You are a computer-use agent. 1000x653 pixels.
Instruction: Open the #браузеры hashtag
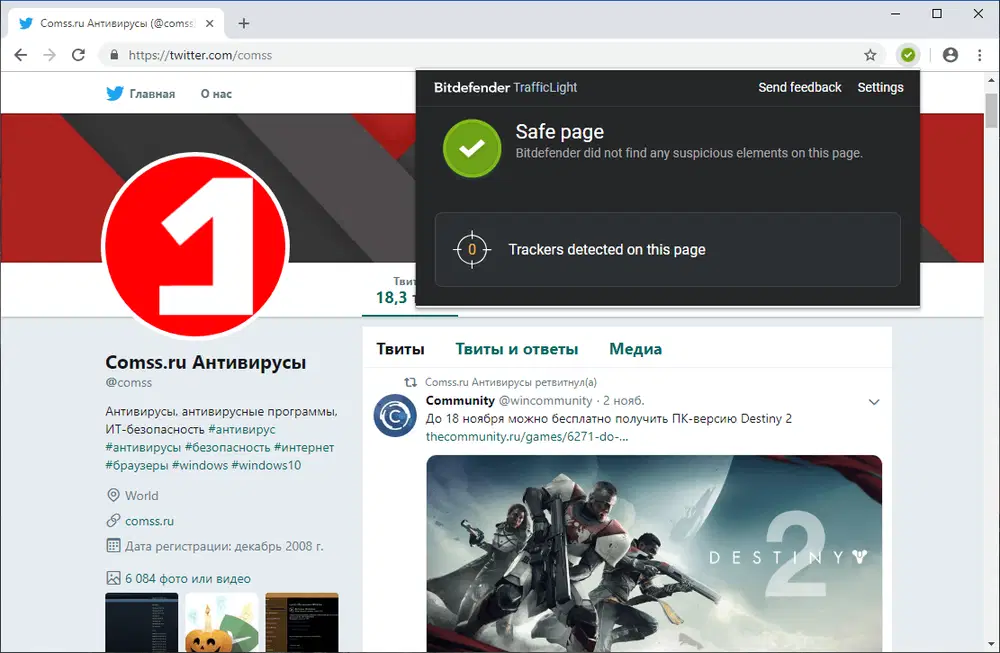point(136,465)
